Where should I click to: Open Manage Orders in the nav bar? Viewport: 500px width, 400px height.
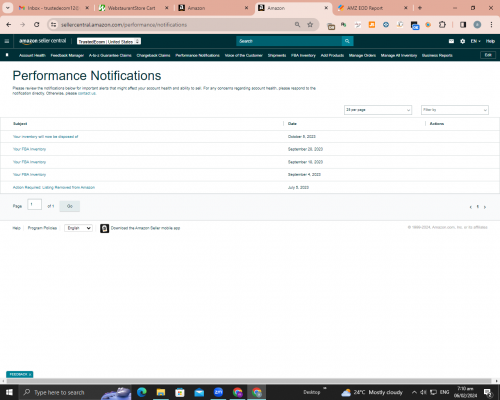[x=362, y=55]
